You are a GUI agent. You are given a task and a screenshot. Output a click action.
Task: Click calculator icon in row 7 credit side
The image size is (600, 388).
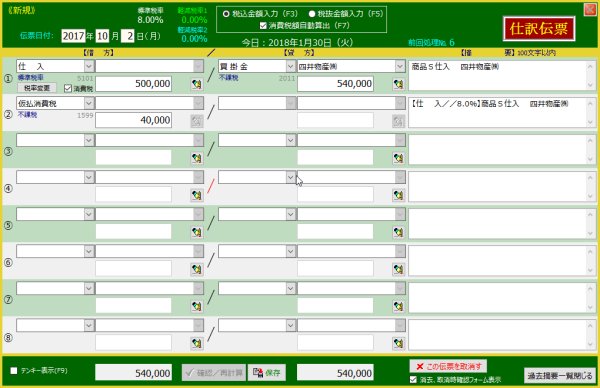tap(398, 306)
